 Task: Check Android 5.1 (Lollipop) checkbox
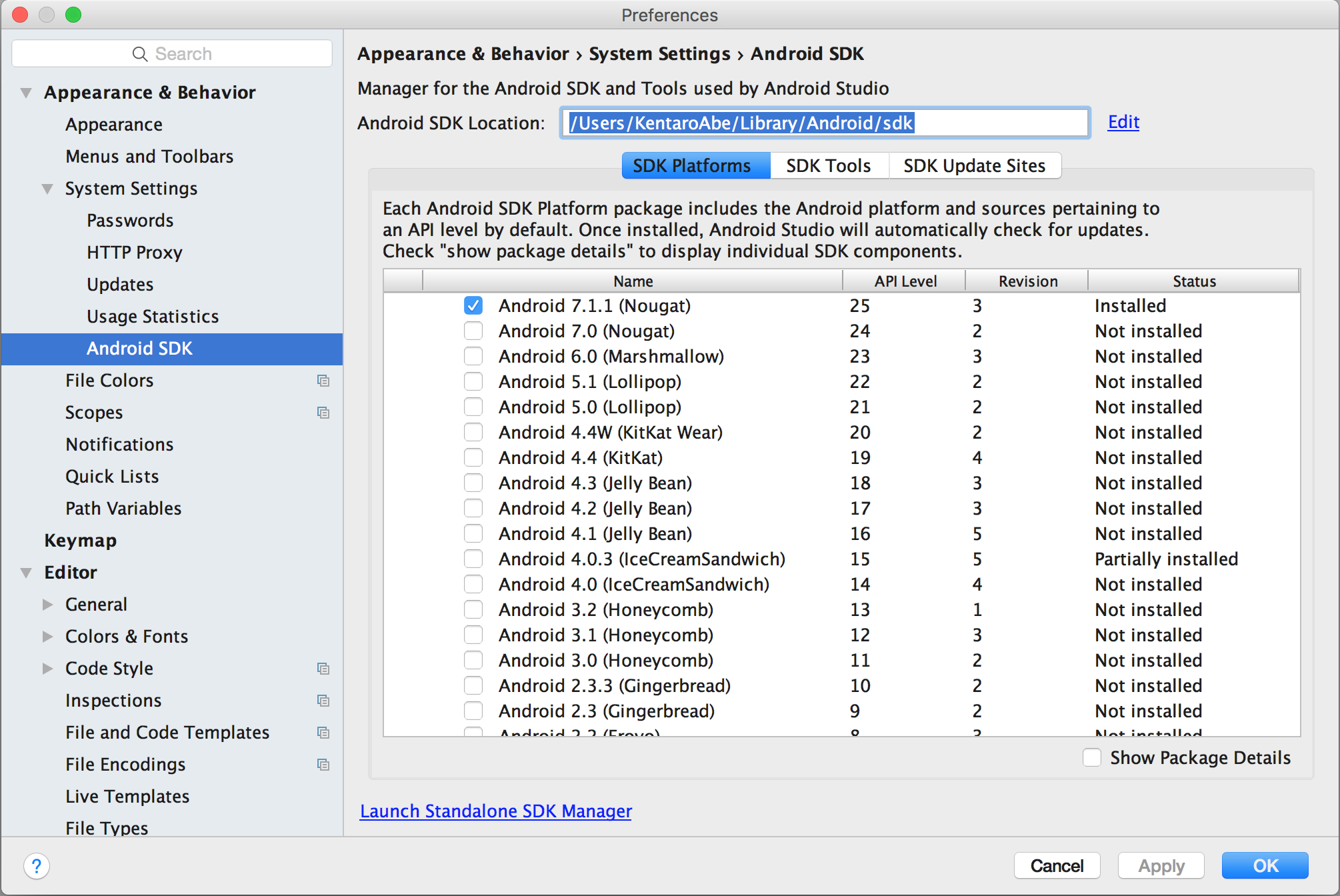pyautogui.click(x=473, y=381)
